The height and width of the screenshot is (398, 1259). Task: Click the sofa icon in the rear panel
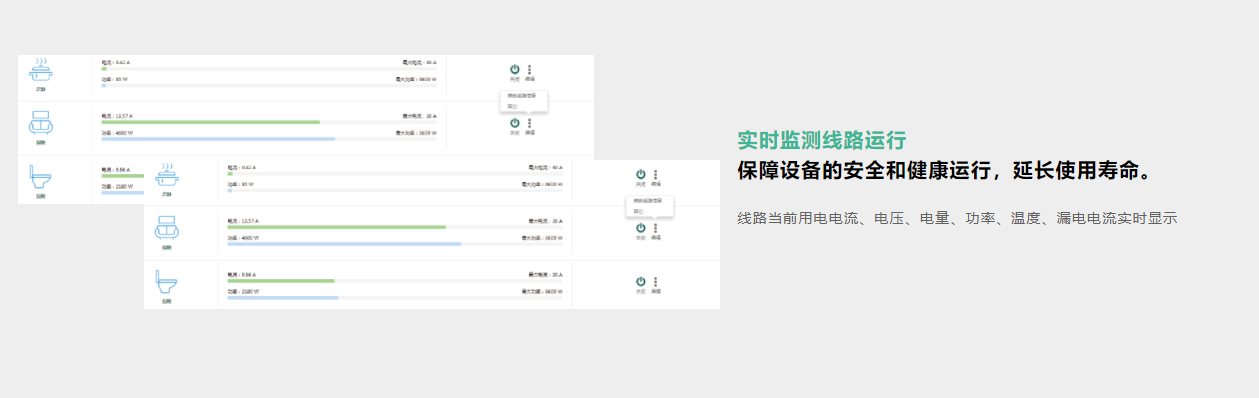(41, 124)
